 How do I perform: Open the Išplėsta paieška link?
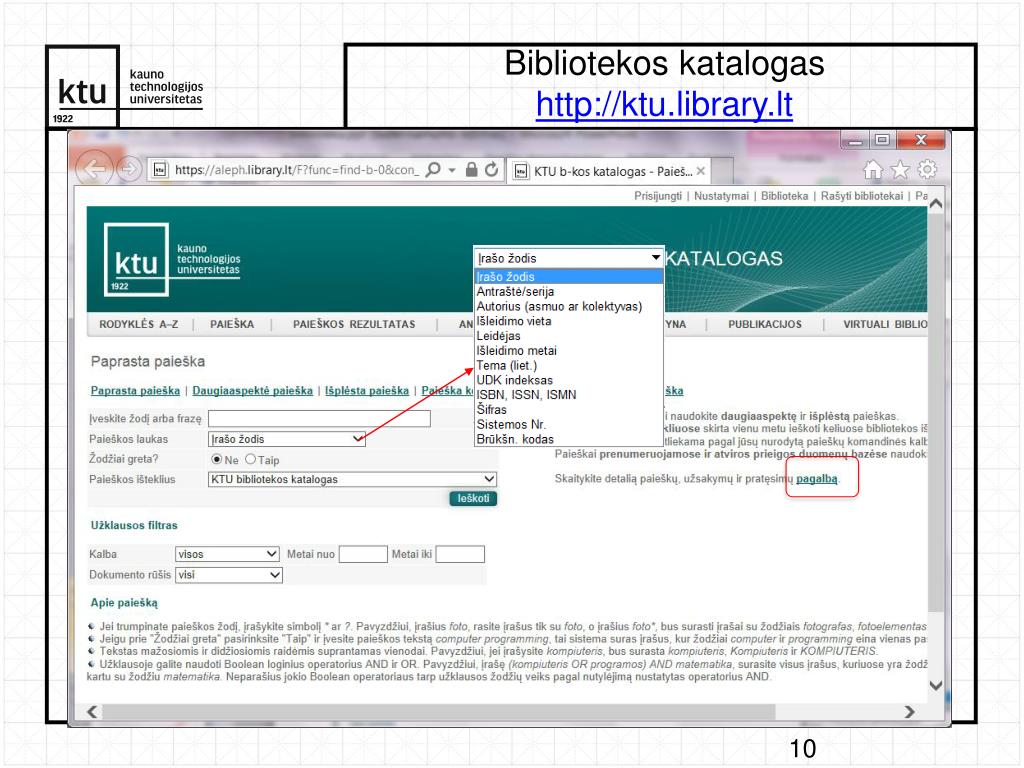click(367, 391)
